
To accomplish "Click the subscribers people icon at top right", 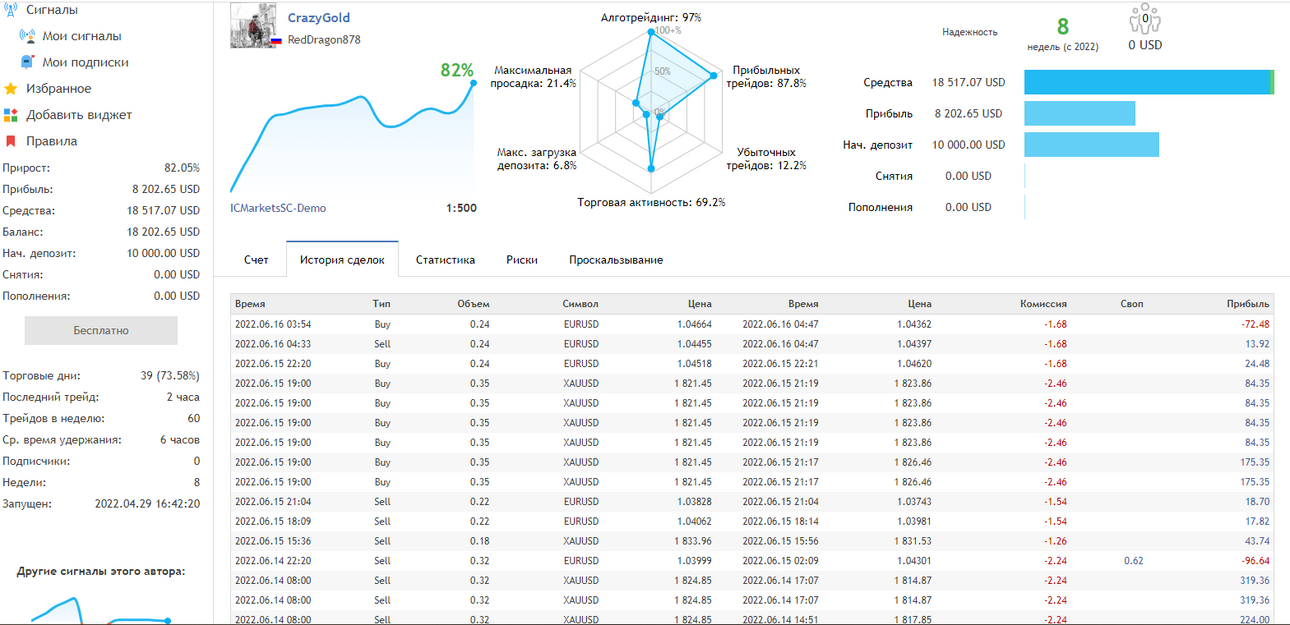I will click(x=1145, y=20).
